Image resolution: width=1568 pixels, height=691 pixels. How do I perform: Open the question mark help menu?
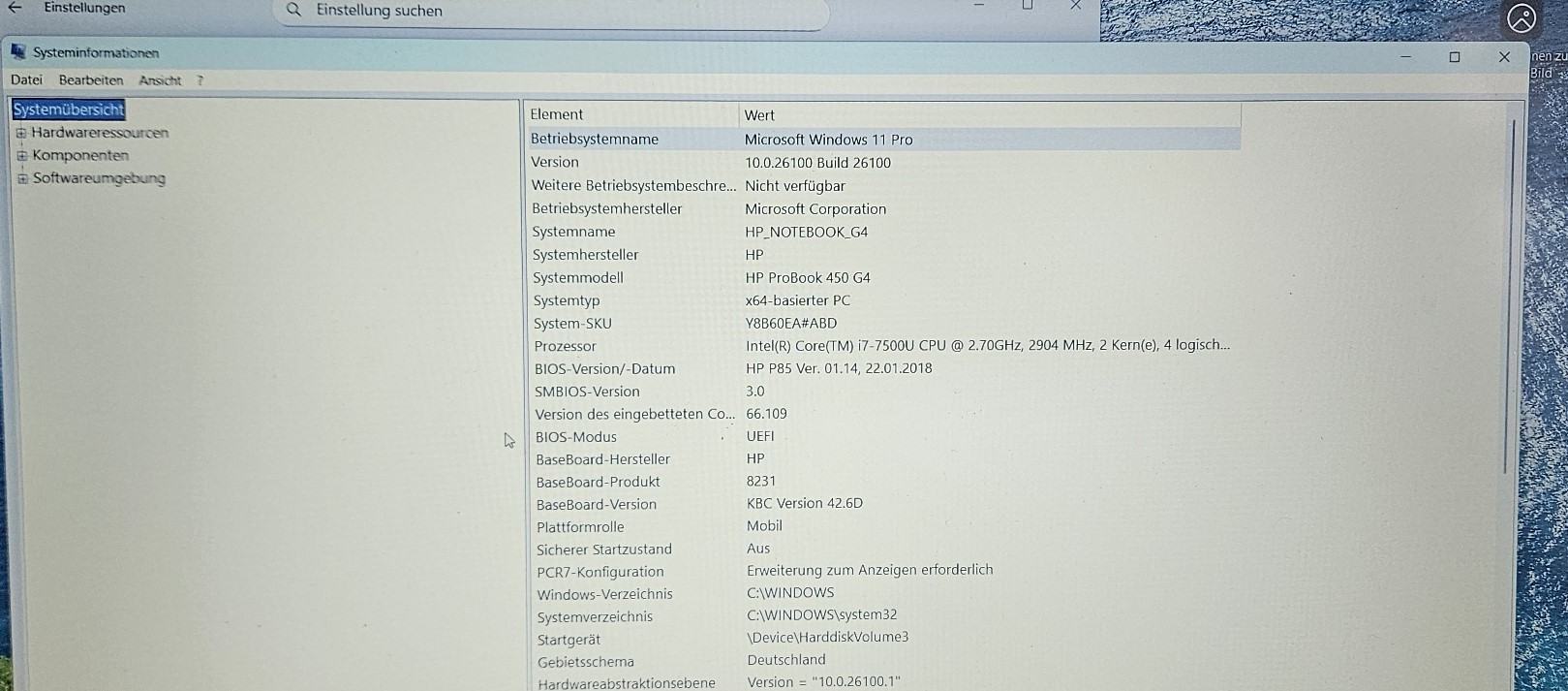coord(200,80)
